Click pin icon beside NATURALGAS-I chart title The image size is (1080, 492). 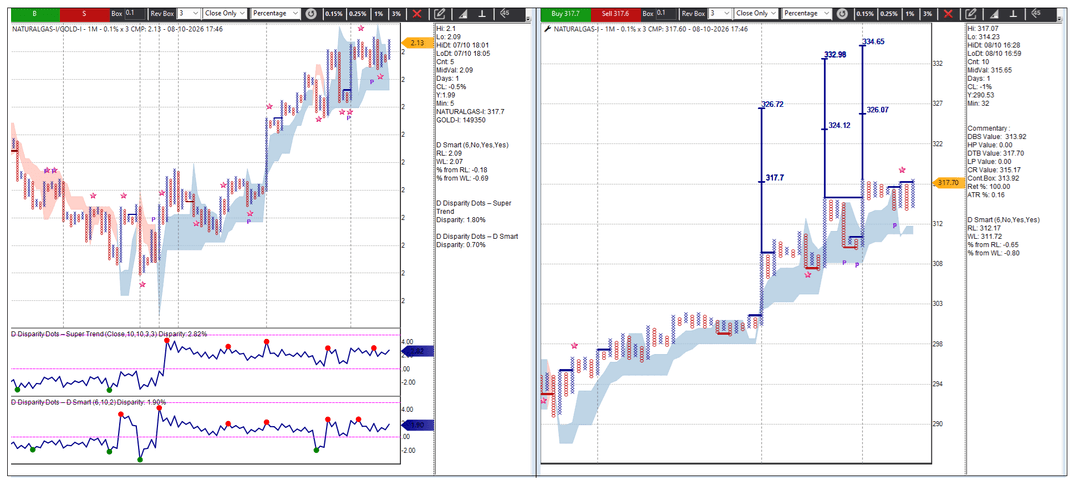(x=548, y=30)
